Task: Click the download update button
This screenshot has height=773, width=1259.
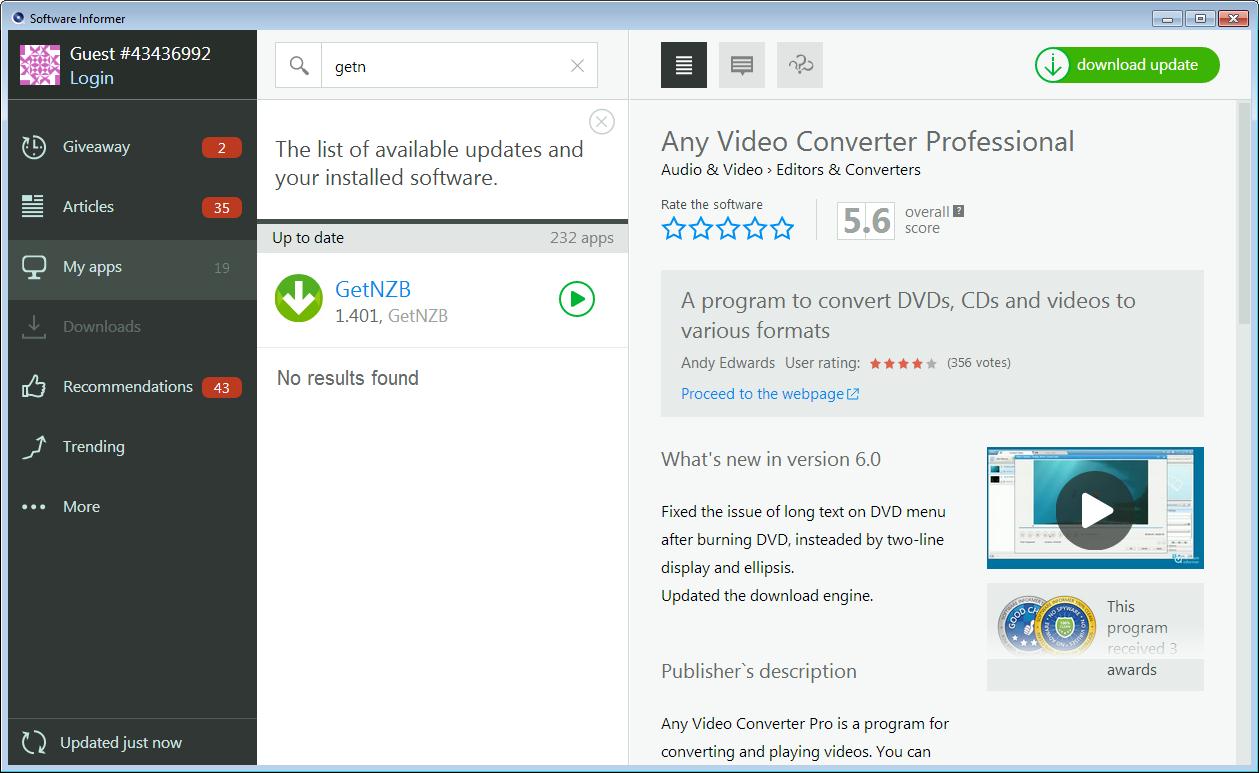Action: click(x=1127, y=65)
